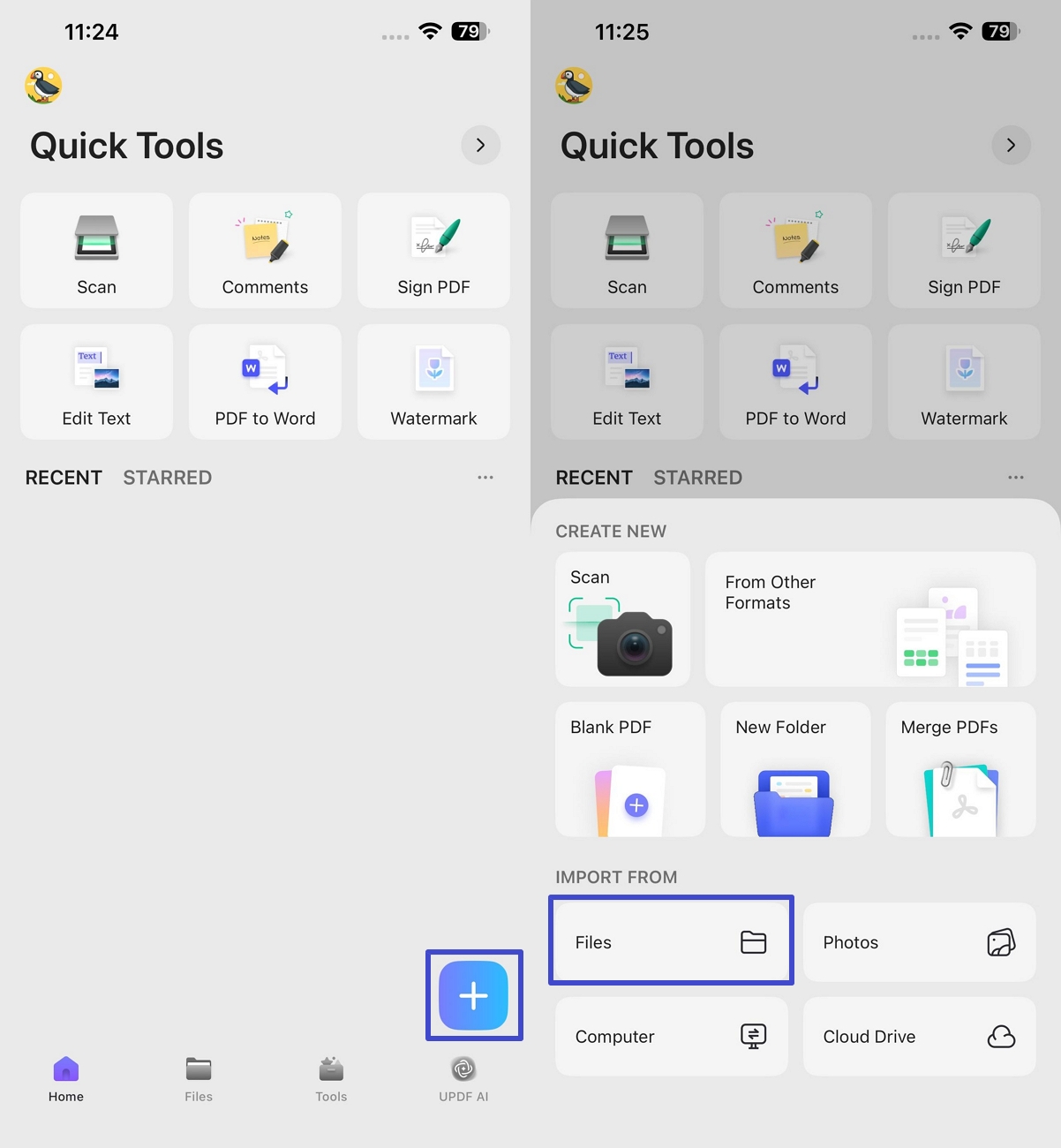Expand Quick Tools with the chevron on the 11:24 screen
Screen dimensions: 1061x1148
pos(481,145)
